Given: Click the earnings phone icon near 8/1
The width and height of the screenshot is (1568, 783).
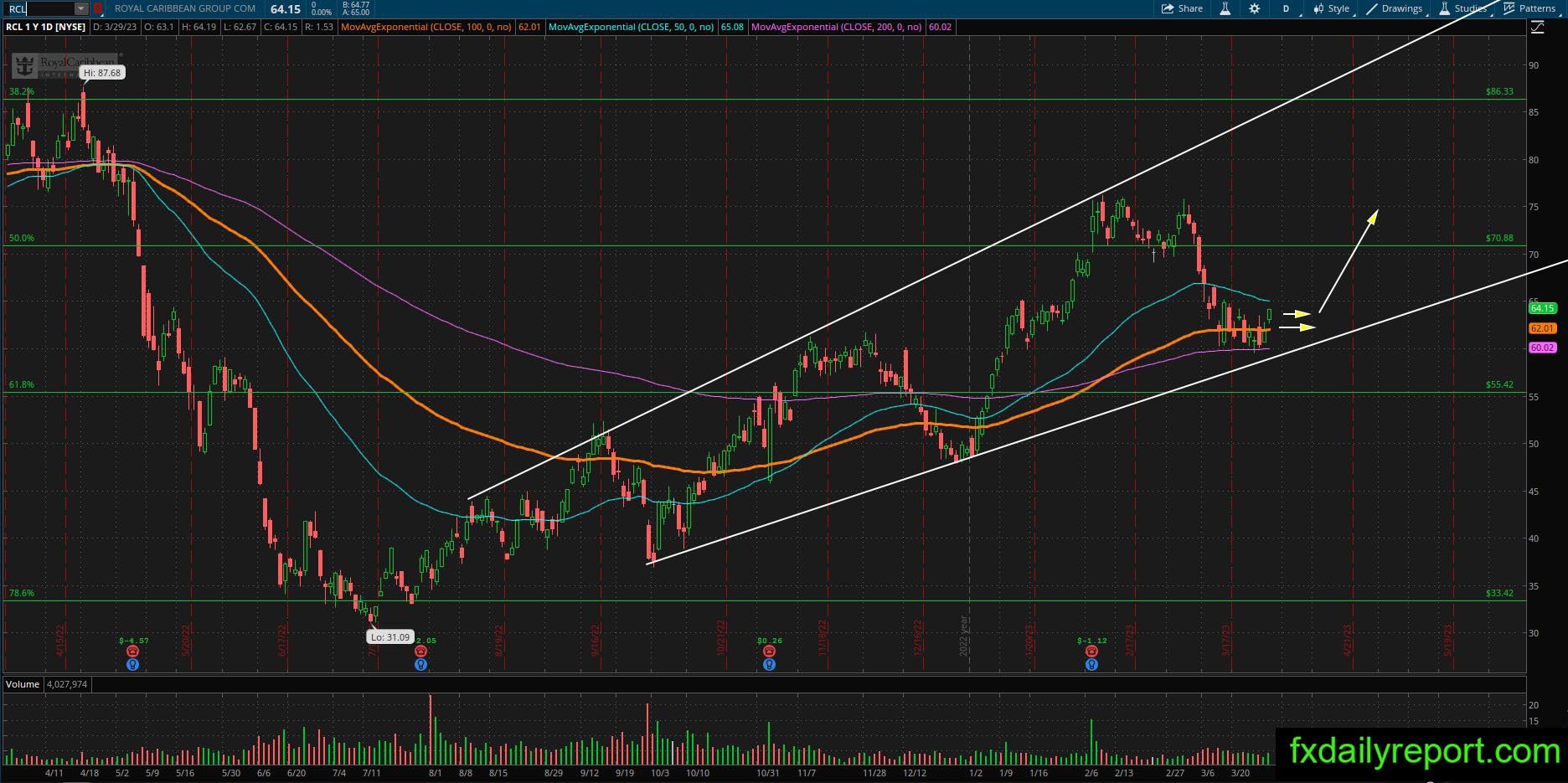Looking at the screenshot, I should coord(420,652).
